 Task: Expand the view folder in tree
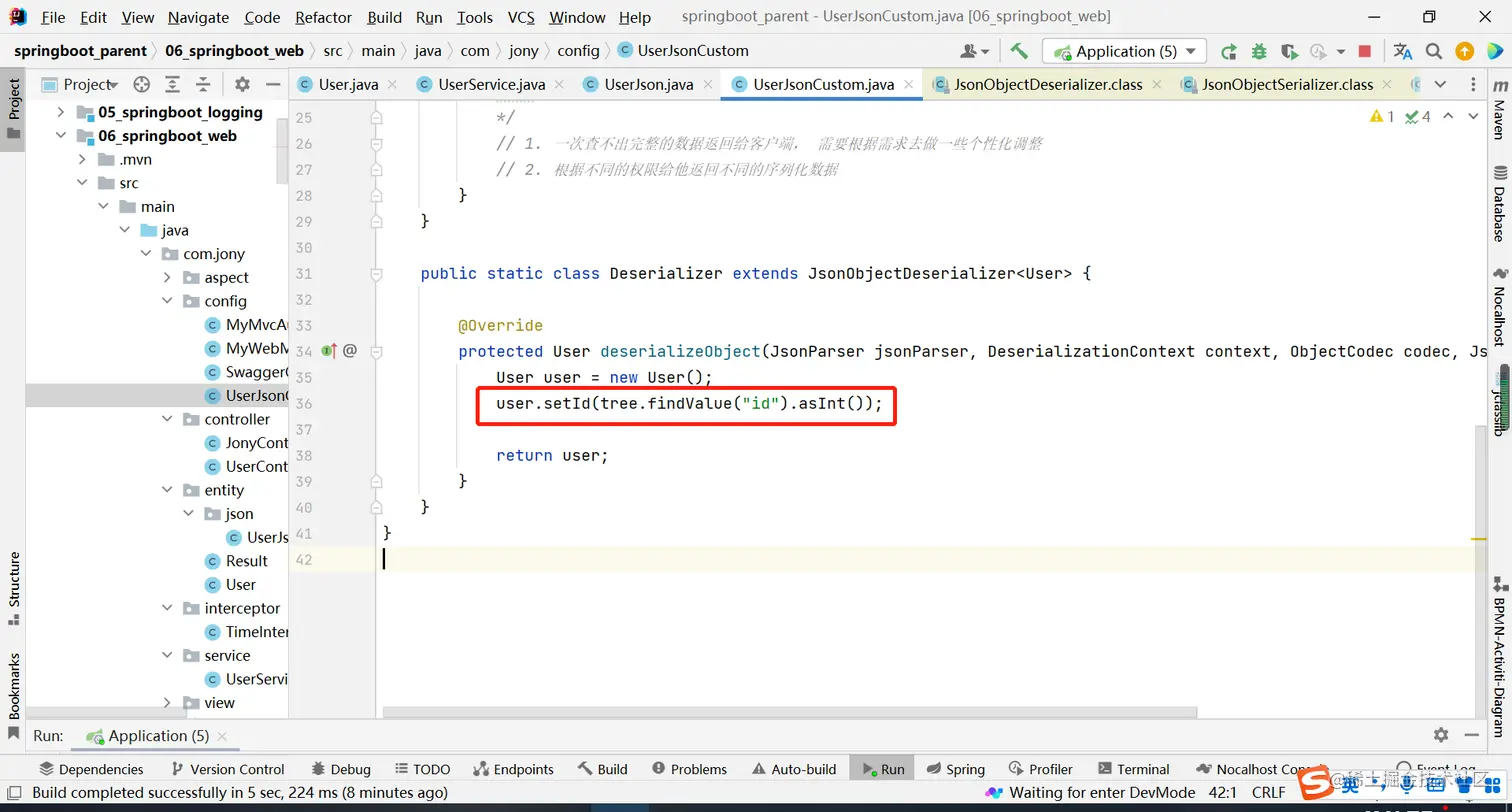167,702
